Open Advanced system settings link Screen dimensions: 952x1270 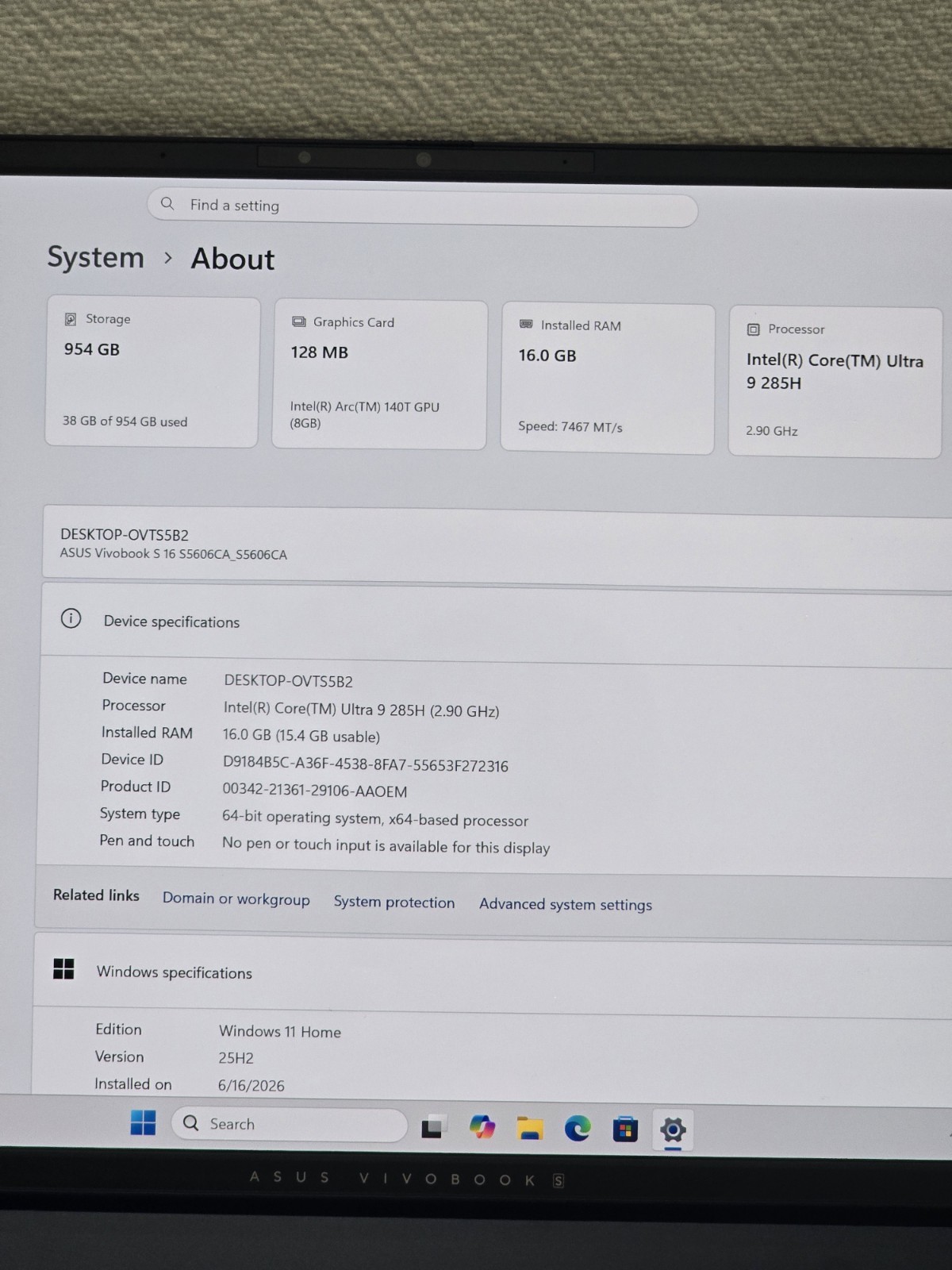(566, 904)
